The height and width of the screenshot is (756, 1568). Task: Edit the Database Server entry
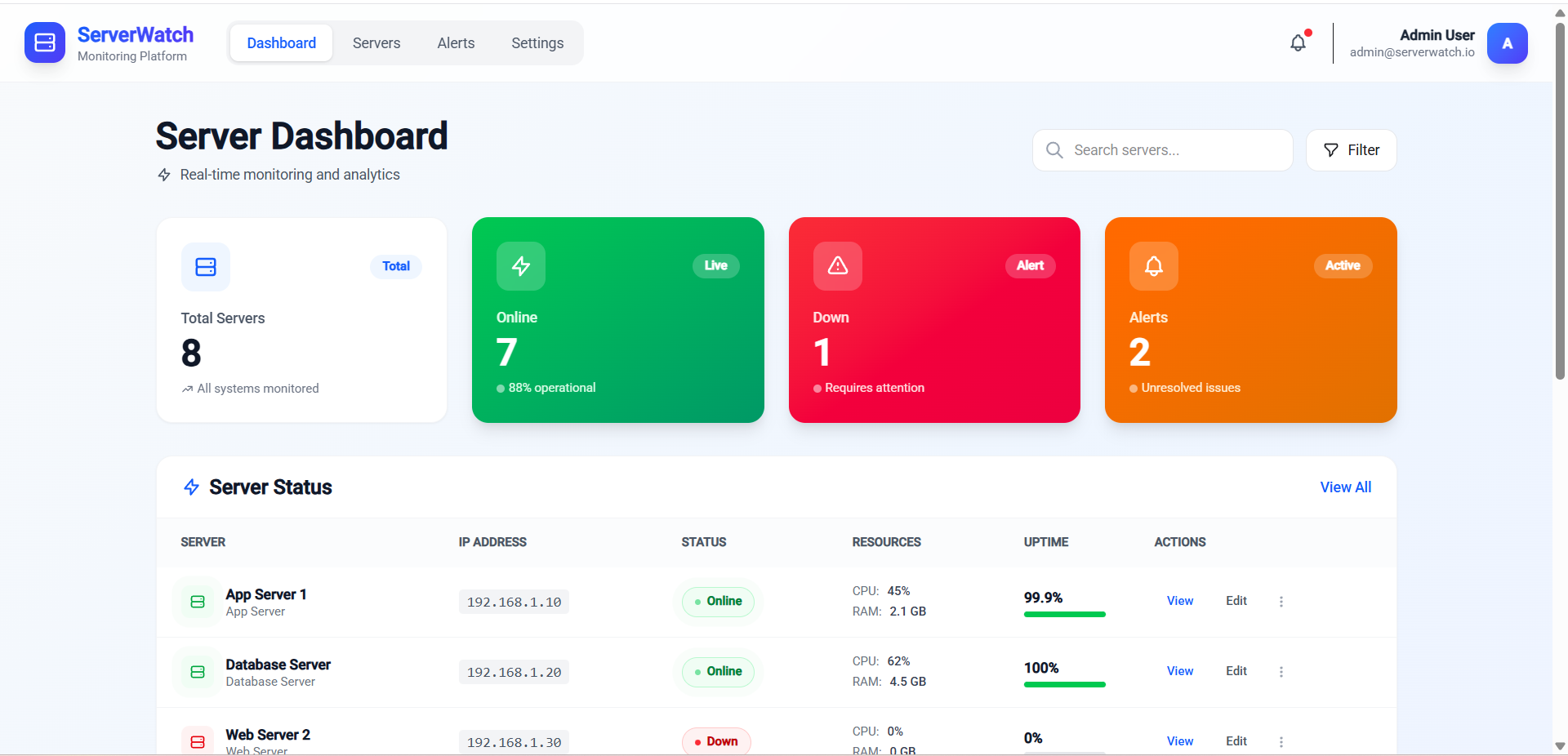click(x=1236, y=671)
